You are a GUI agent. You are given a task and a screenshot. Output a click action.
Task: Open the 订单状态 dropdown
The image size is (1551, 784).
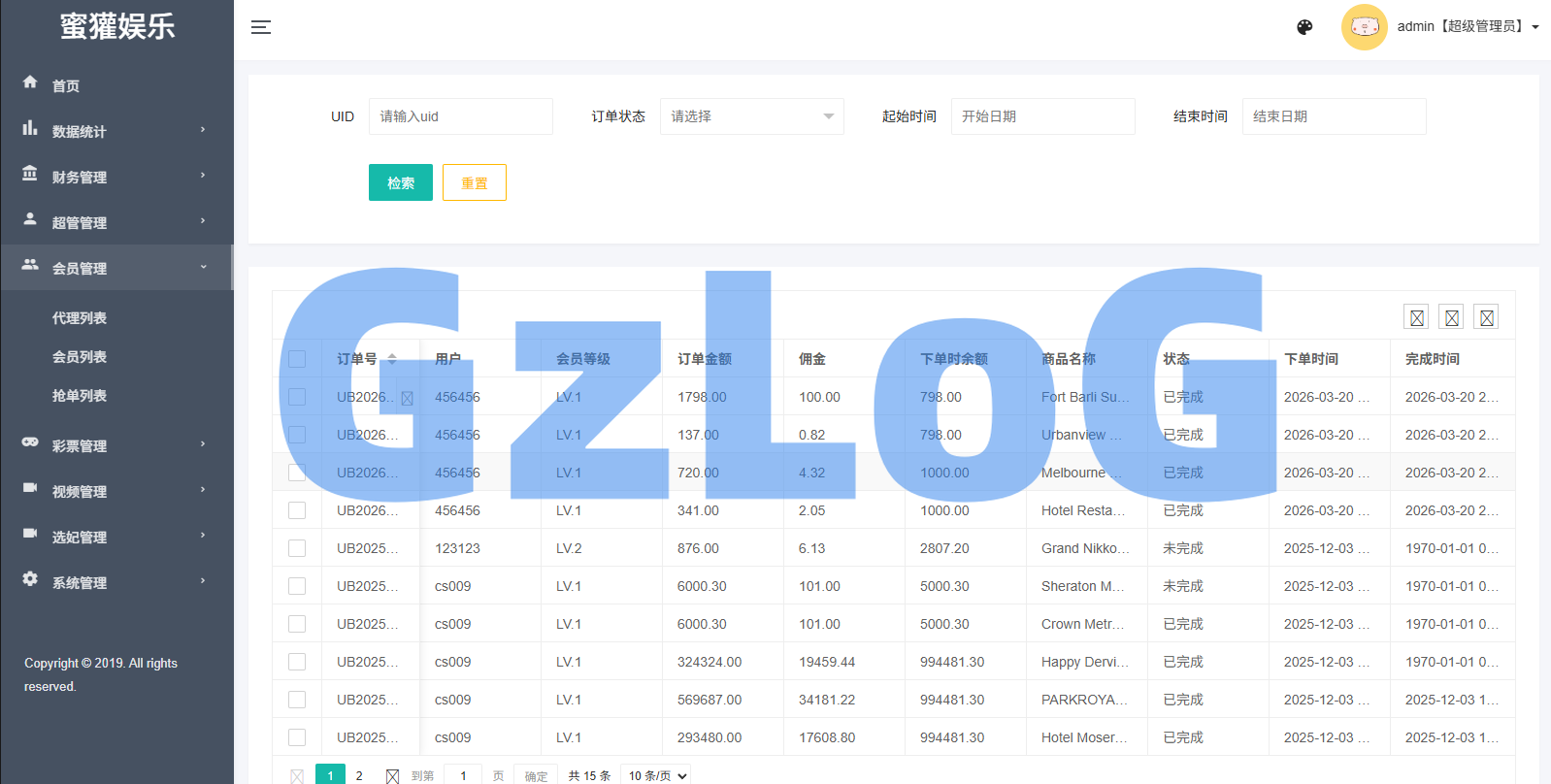751,116
